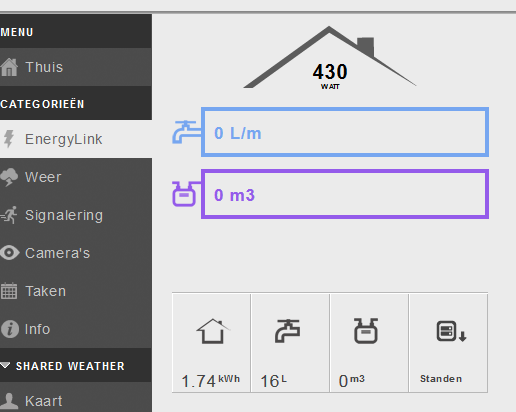
Task: Select the Kaart map pin icon
Action: tap(9, 401)
